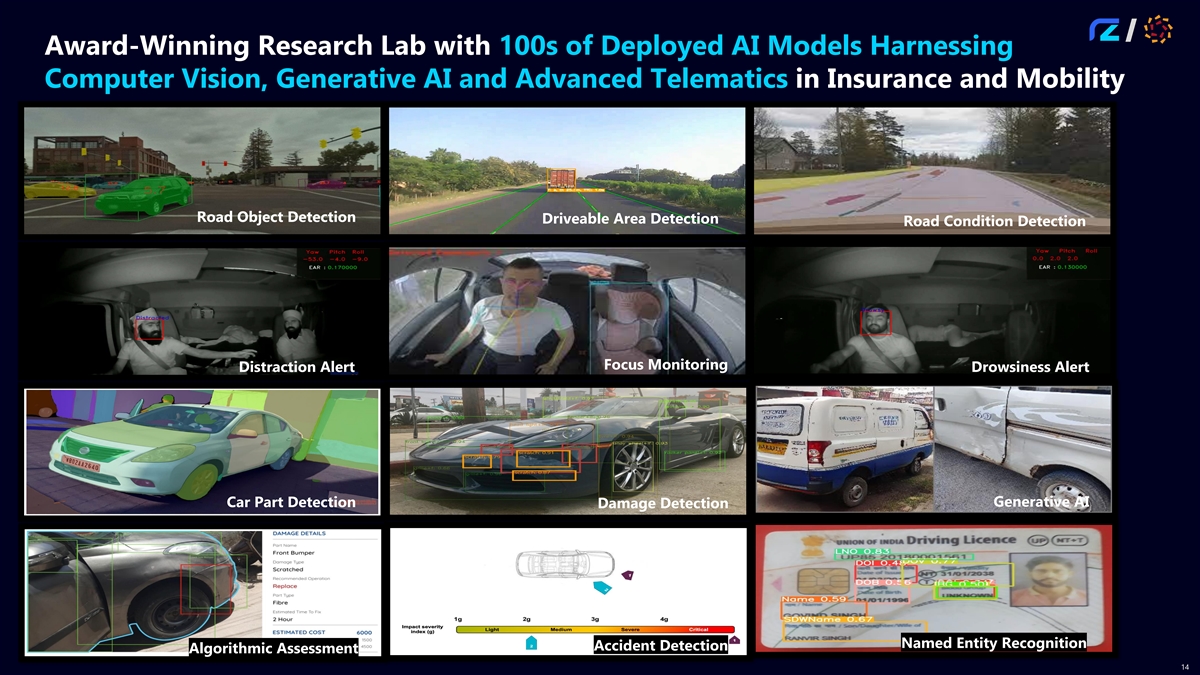Click the Damage Detection label
1200x675 pixels.
pos(662,503)
